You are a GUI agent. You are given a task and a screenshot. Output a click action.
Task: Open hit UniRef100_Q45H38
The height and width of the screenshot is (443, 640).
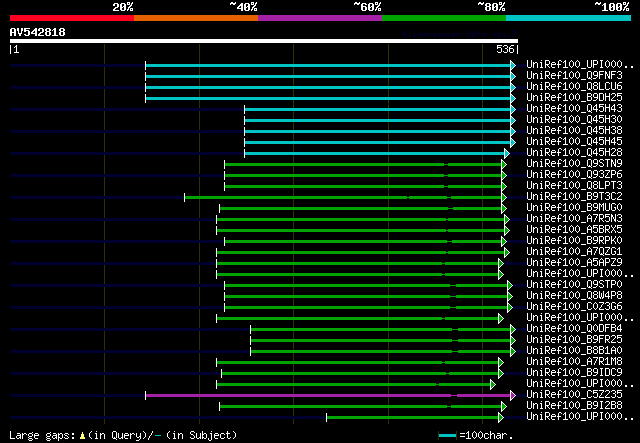[574, 131]
